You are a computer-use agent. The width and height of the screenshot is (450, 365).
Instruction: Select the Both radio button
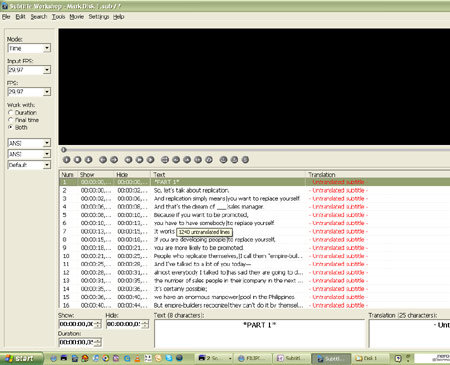coord(11,127)
